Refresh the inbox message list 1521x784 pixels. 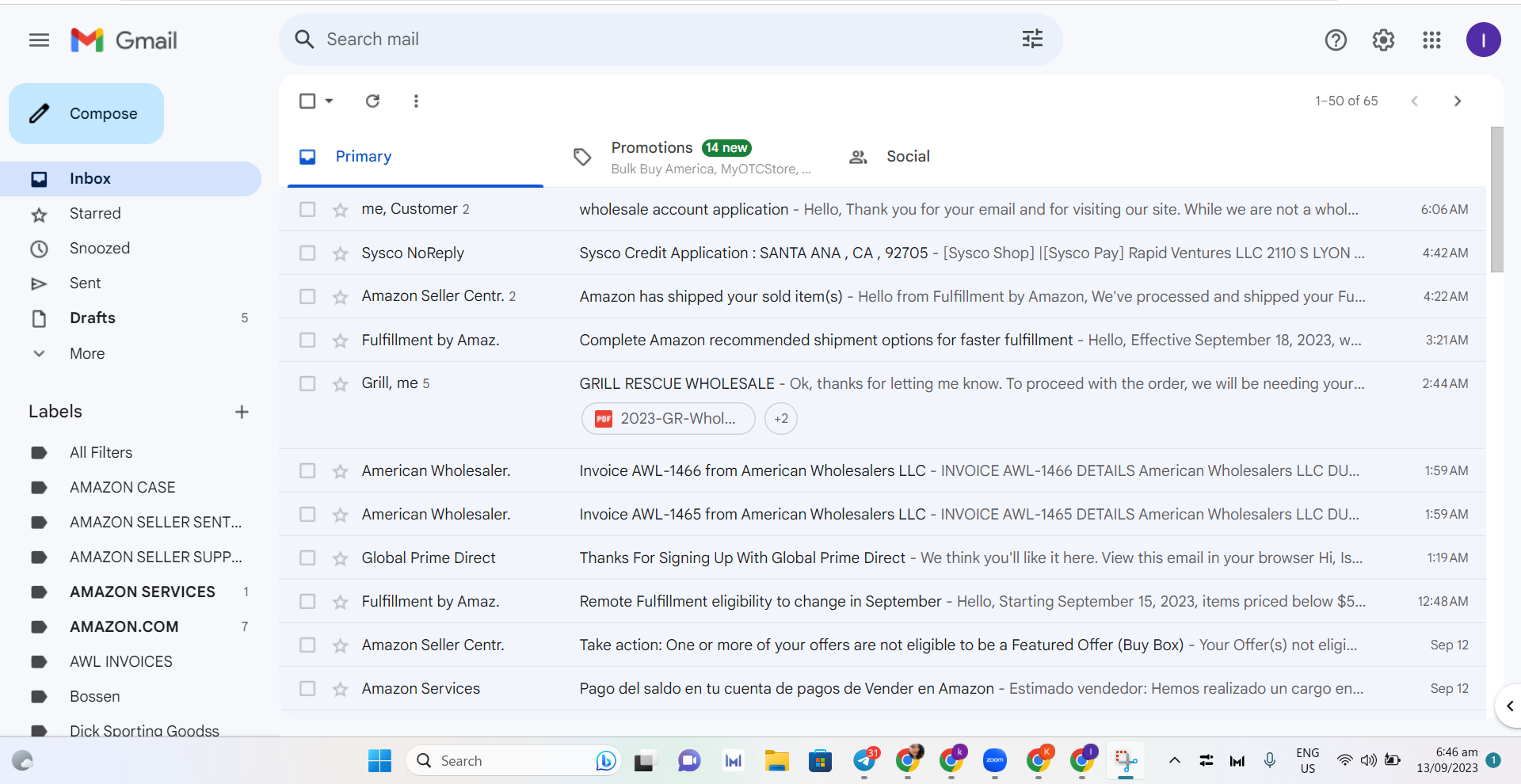tap(372, 101)
